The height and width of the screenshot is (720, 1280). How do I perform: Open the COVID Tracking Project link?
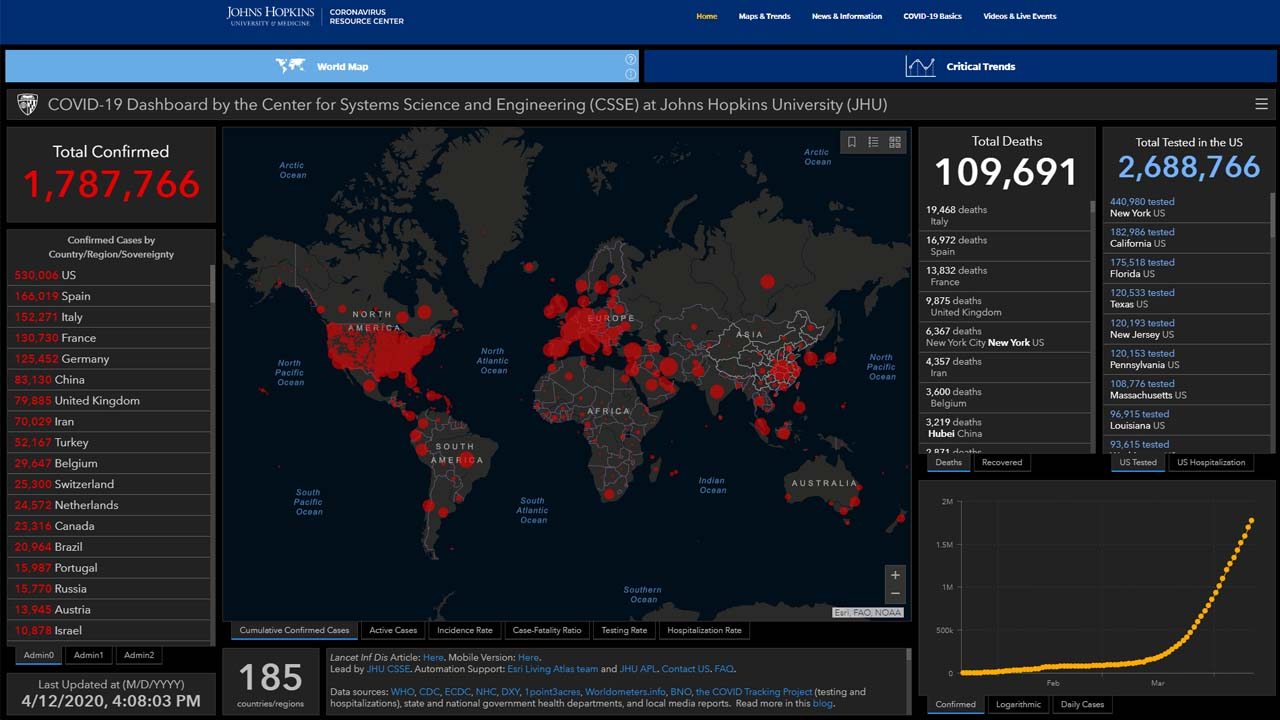click(x=755, y=692)
